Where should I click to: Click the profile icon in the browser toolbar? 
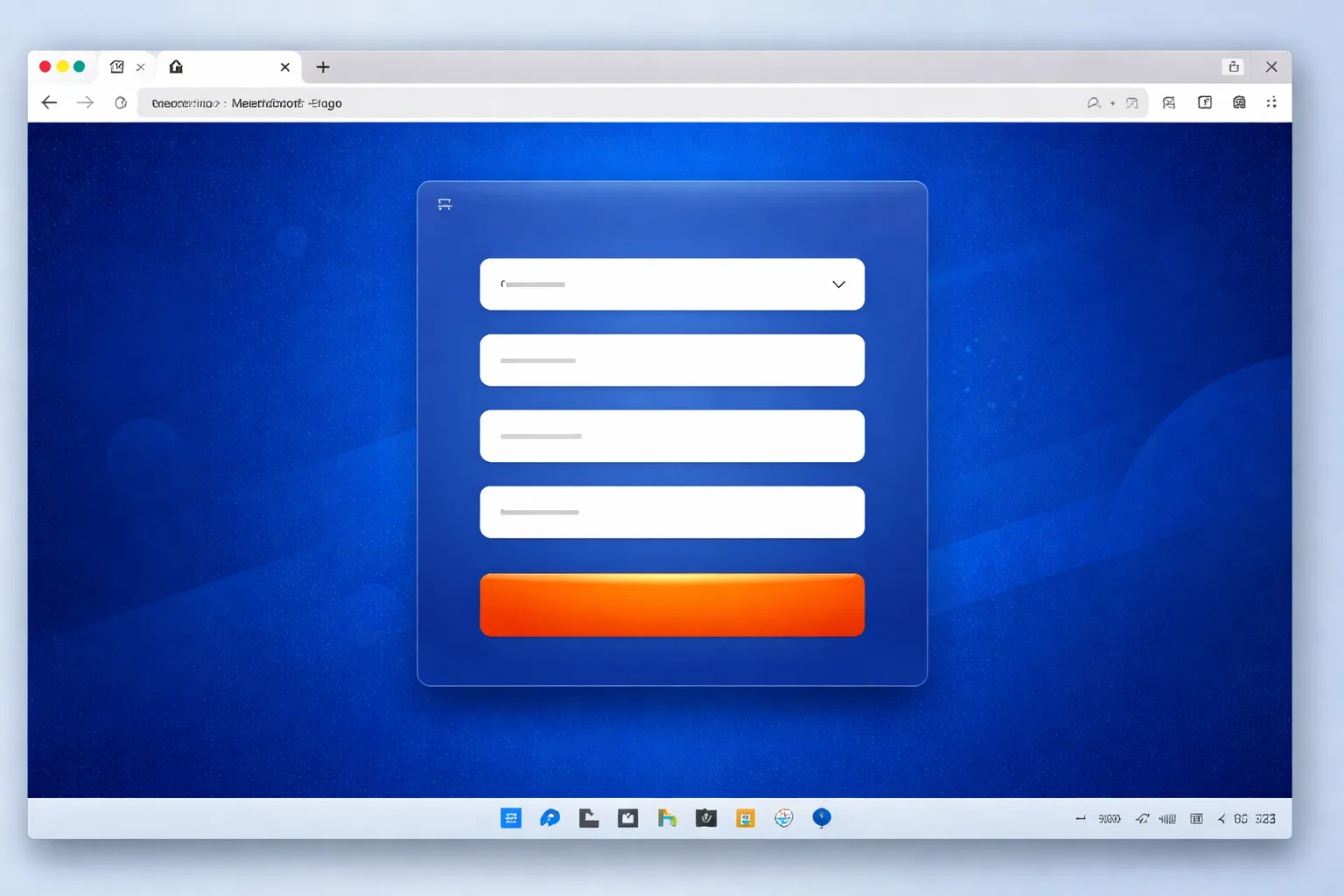[1239, 102]
